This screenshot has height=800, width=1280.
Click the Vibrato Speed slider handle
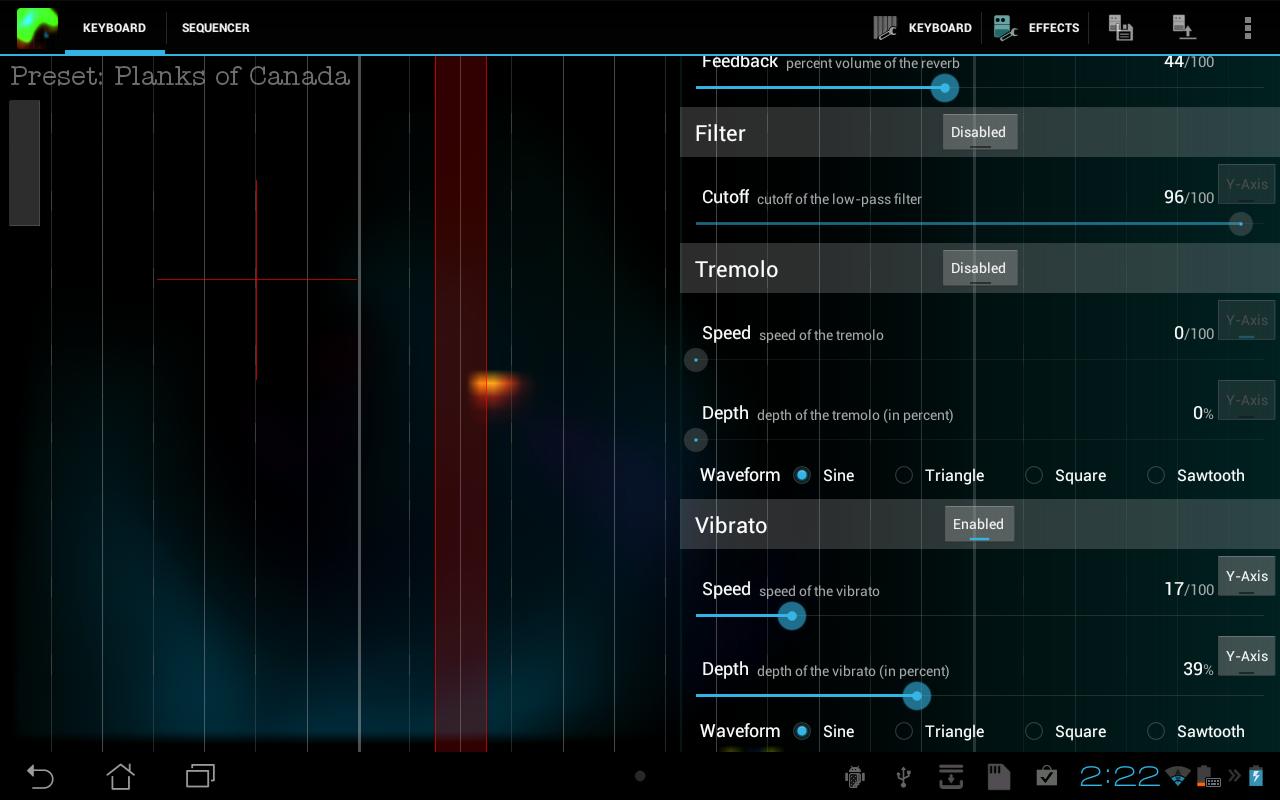[792, 616]
